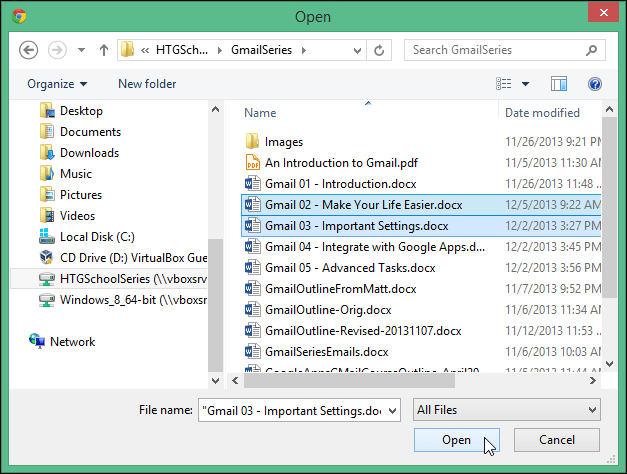This screenshot has width=627, height=474.
Task: Open the File name dropdown arrow
Action: [392, 410]
